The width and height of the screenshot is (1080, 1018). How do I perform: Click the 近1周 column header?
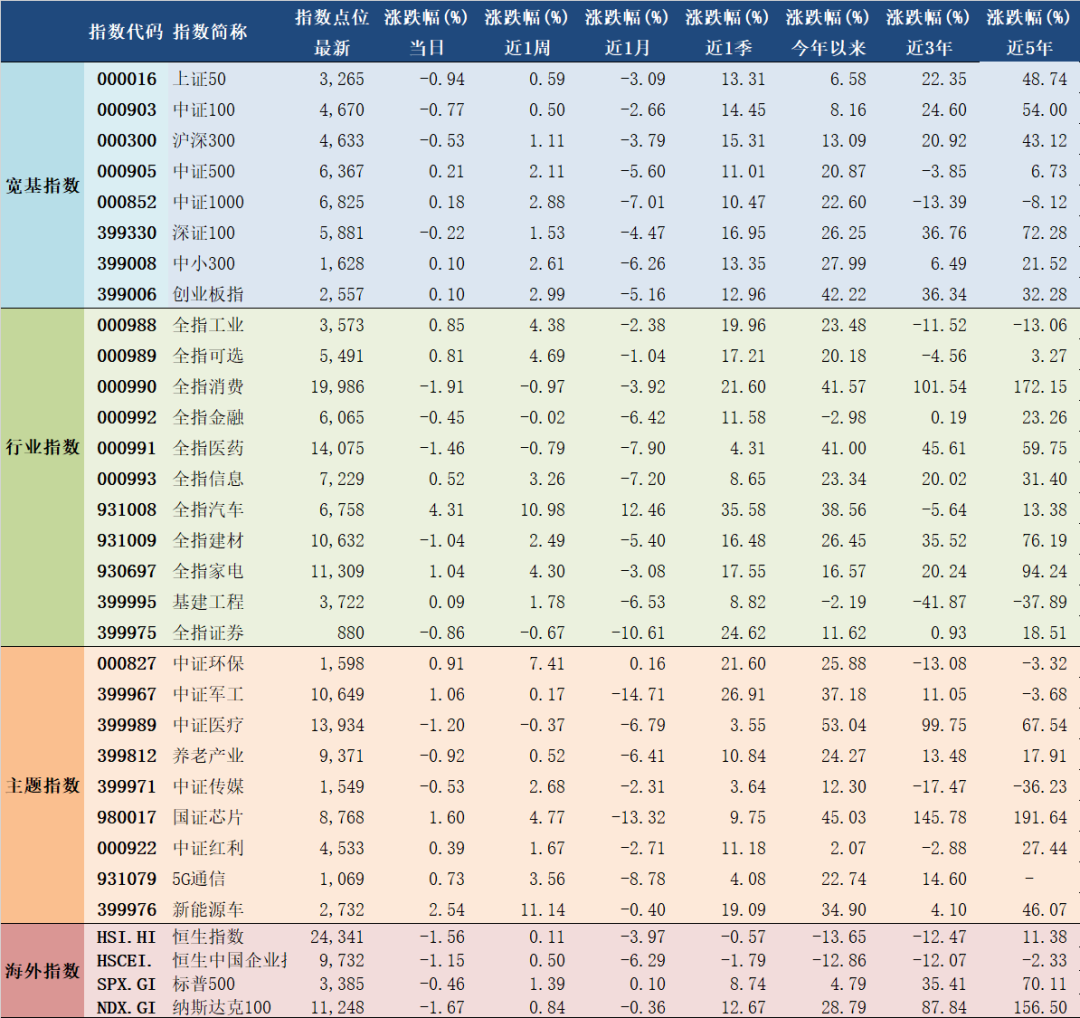click(x=527, y=48)
